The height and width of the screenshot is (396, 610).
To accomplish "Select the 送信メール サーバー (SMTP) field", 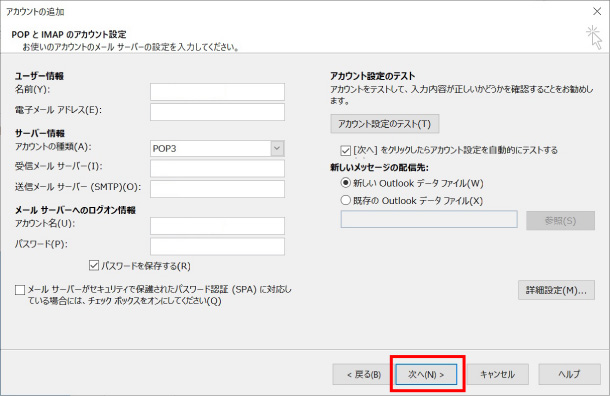I will click(217, 189).
